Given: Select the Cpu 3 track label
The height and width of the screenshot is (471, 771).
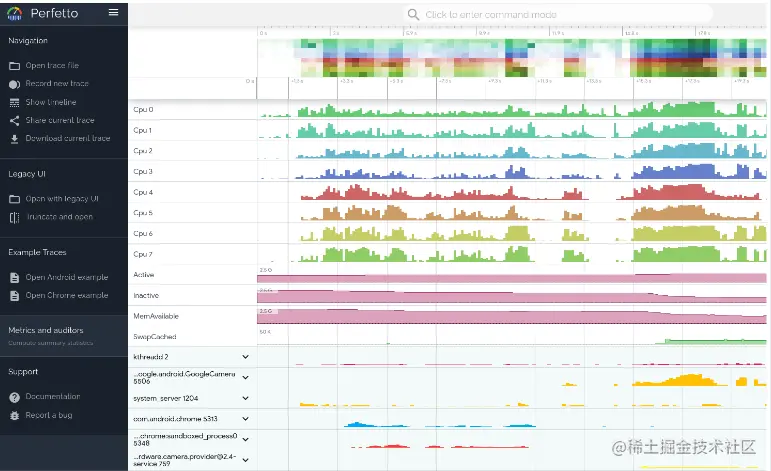Looking at the screenshot, I should (143, 172).
